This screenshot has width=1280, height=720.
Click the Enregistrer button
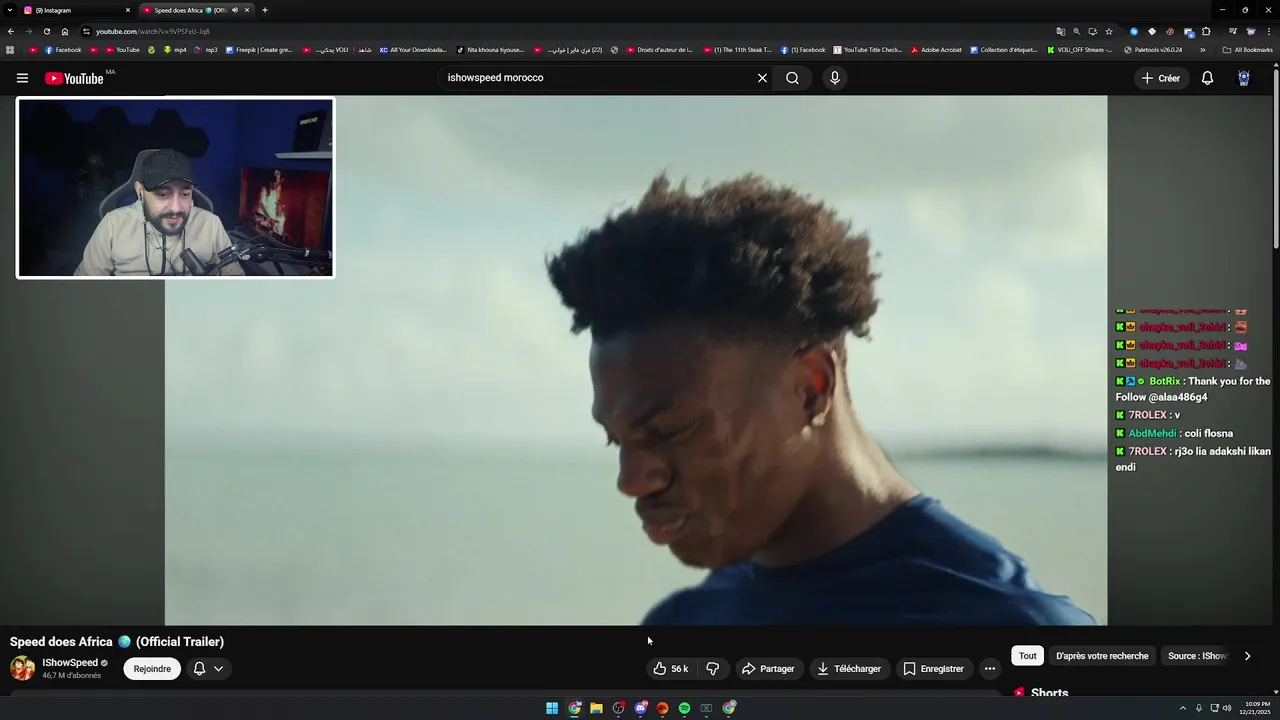click(x=933, y=669)
